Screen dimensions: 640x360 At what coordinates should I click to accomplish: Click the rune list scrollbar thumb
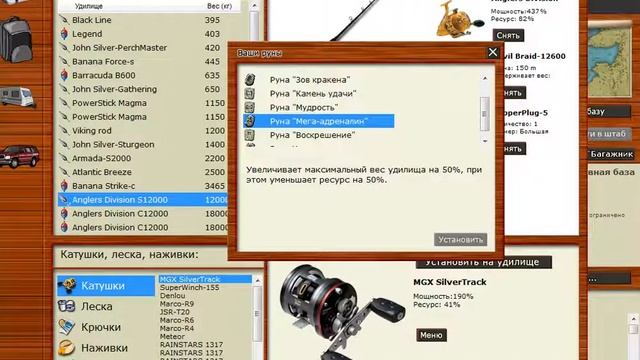tap(484, 114)
